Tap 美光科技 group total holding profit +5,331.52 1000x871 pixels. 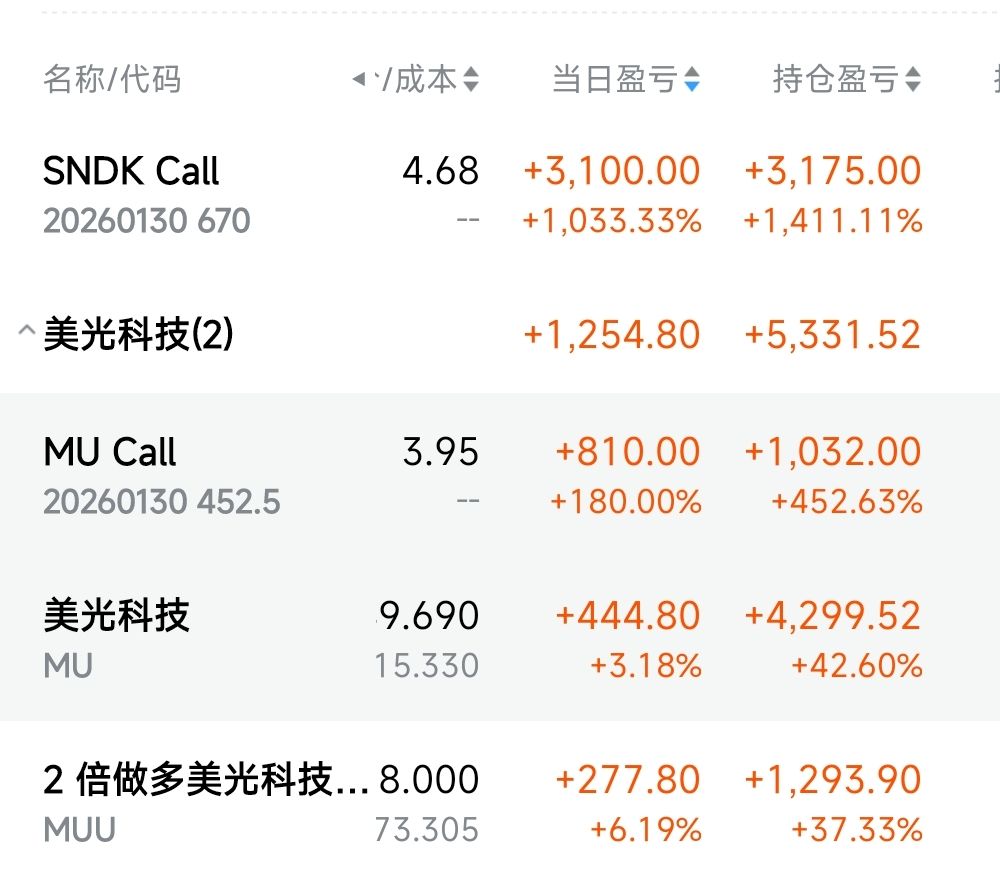pos(832,336)
